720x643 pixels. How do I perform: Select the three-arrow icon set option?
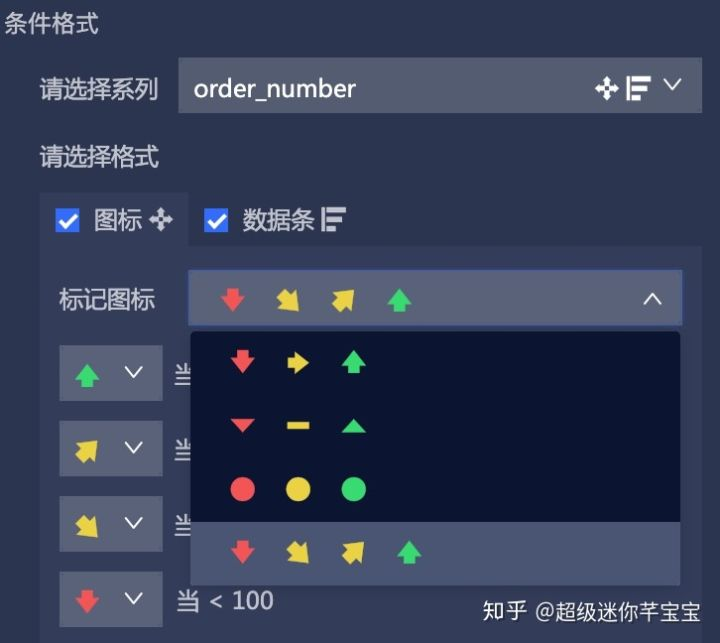point(435,362)
